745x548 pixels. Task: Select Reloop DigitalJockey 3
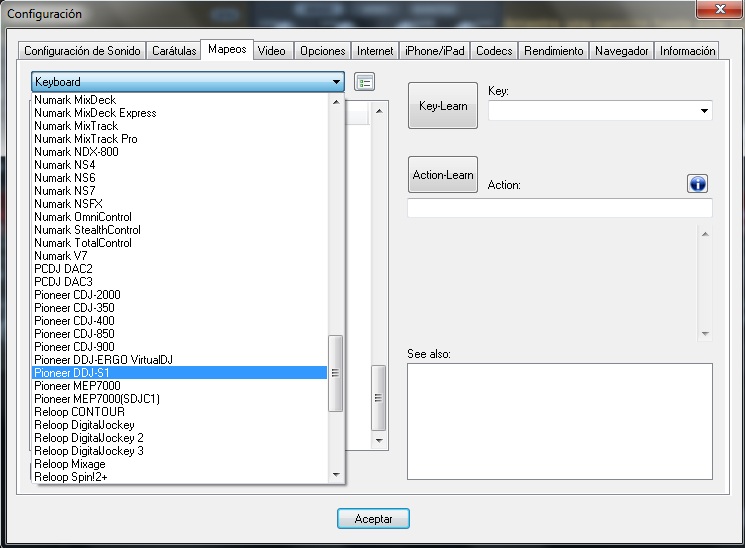pos(180,451)
